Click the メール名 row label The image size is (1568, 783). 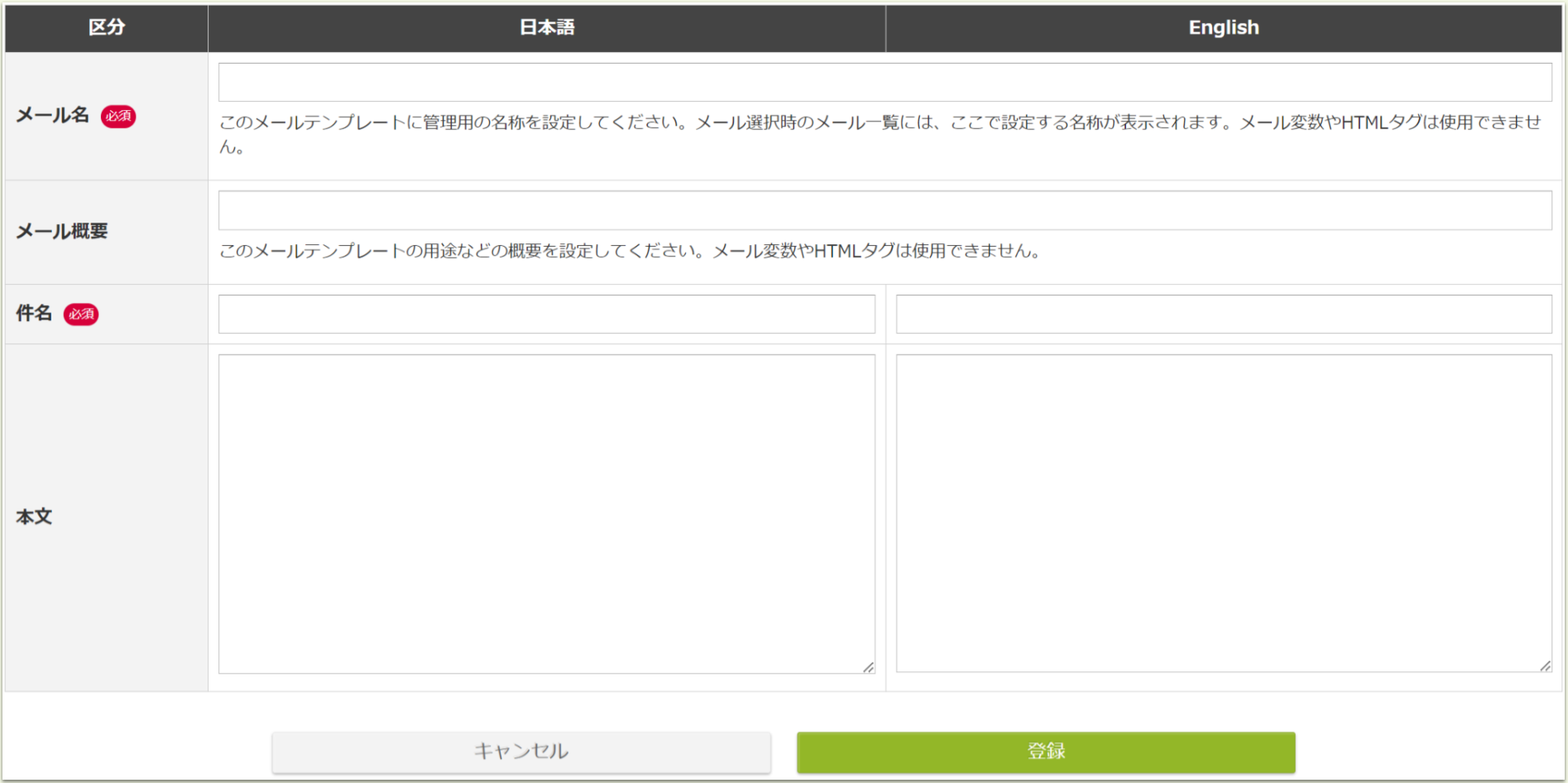tap(51, 117)
